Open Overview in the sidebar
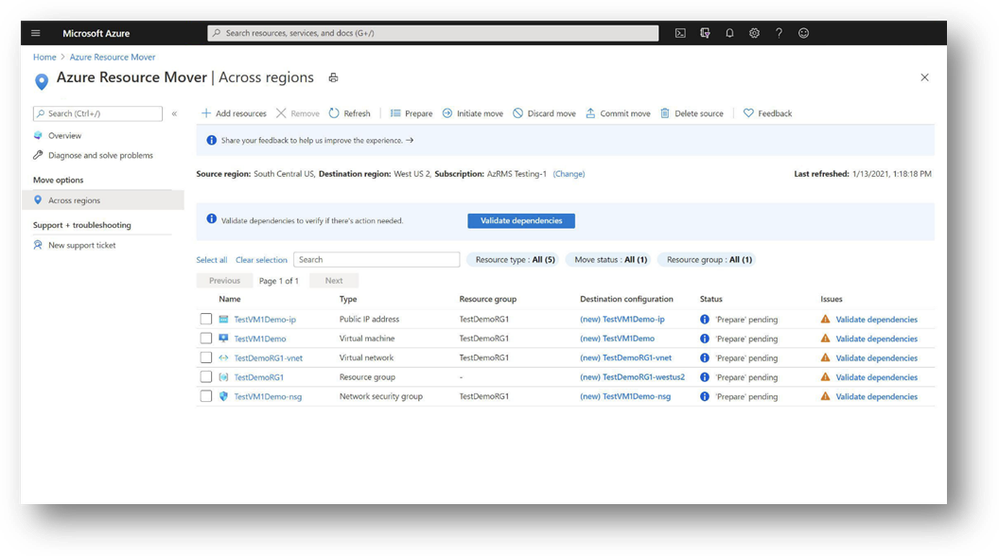This screenshot has width=999, height=556. 65,136
